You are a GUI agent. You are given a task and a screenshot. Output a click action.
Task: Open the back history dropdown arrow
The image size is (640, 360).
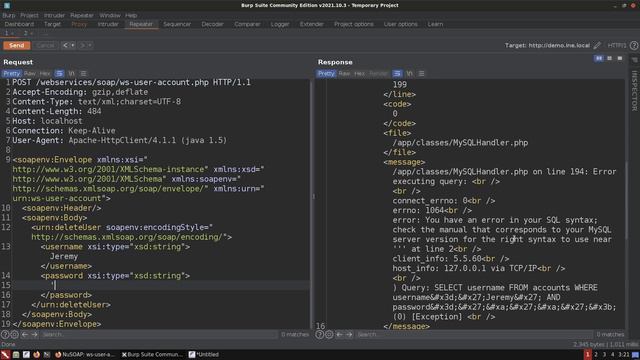coord(73,45)
